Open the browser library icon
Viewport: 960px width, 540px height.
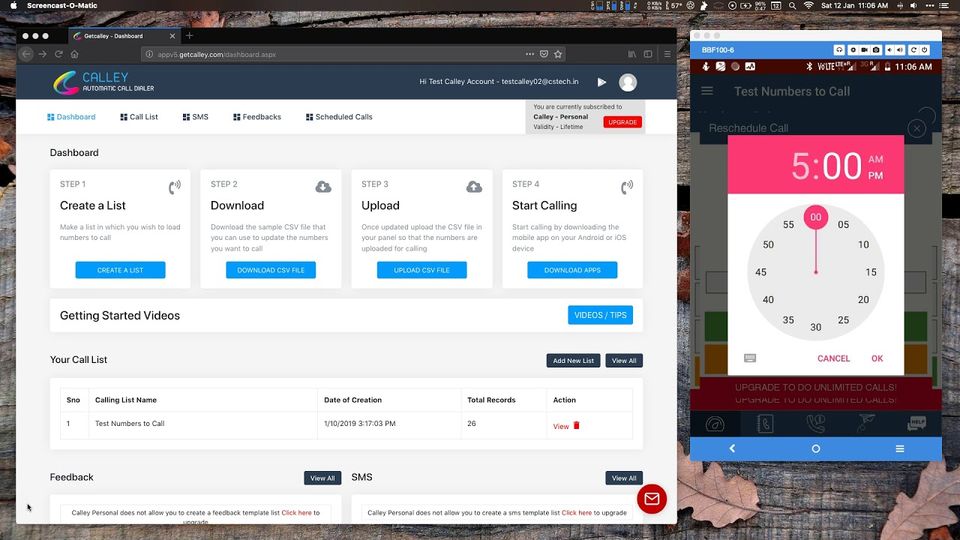pos(632,54)
